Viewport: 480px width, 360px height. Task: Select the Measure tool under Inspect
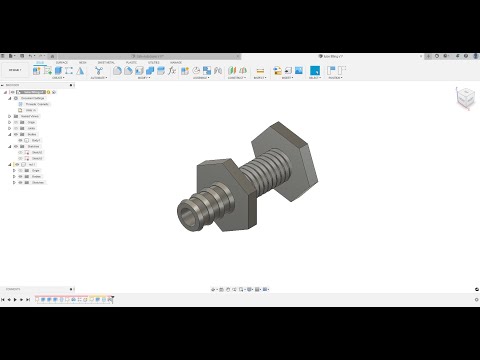point(260,71)
